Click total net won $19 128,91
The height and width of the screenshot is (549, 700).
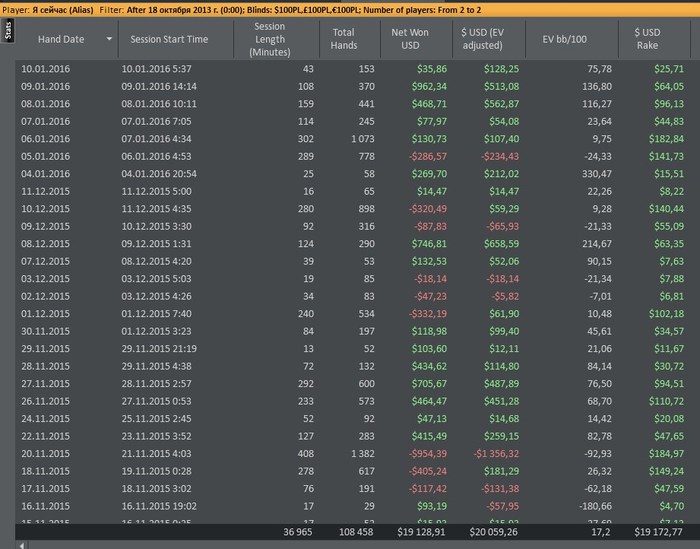click(x=421, y=532)
